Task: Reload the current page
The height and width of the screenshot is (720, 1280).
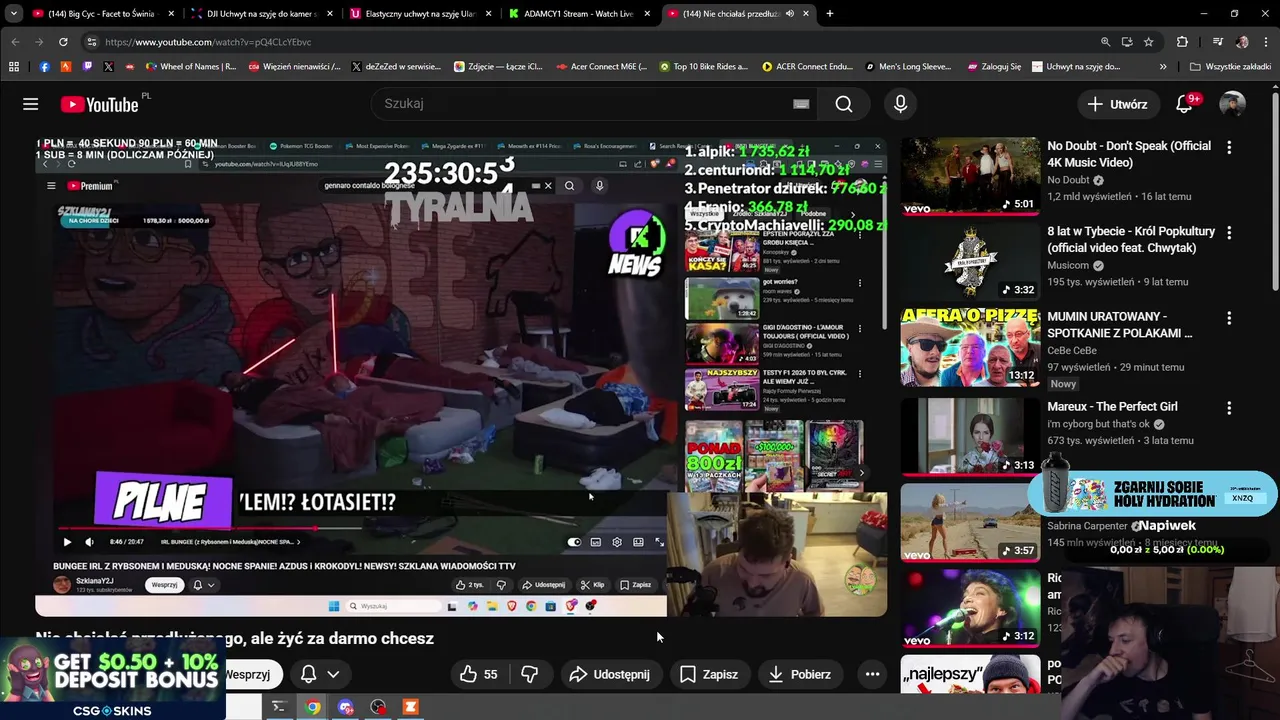Action: [x=63, y=42]
